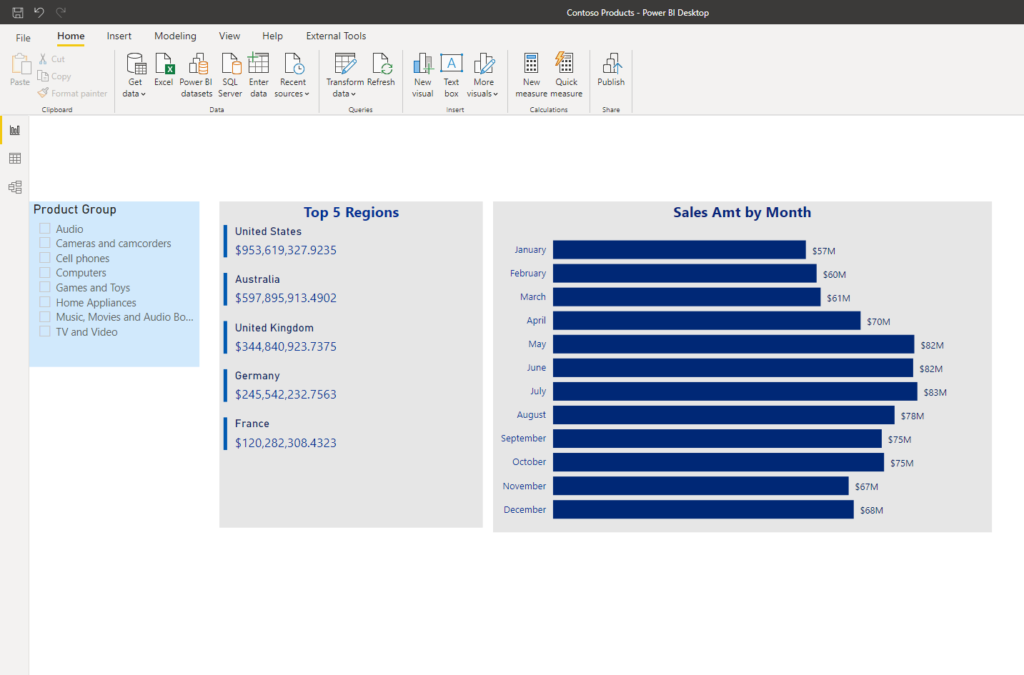1024x675 pixels.
Task: Copy the selected item
Action: [x=54, y=76]
